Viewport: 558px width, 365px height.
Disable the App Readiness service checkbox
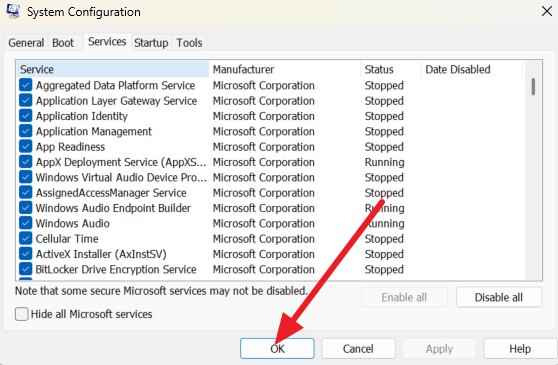coord(25,146)
